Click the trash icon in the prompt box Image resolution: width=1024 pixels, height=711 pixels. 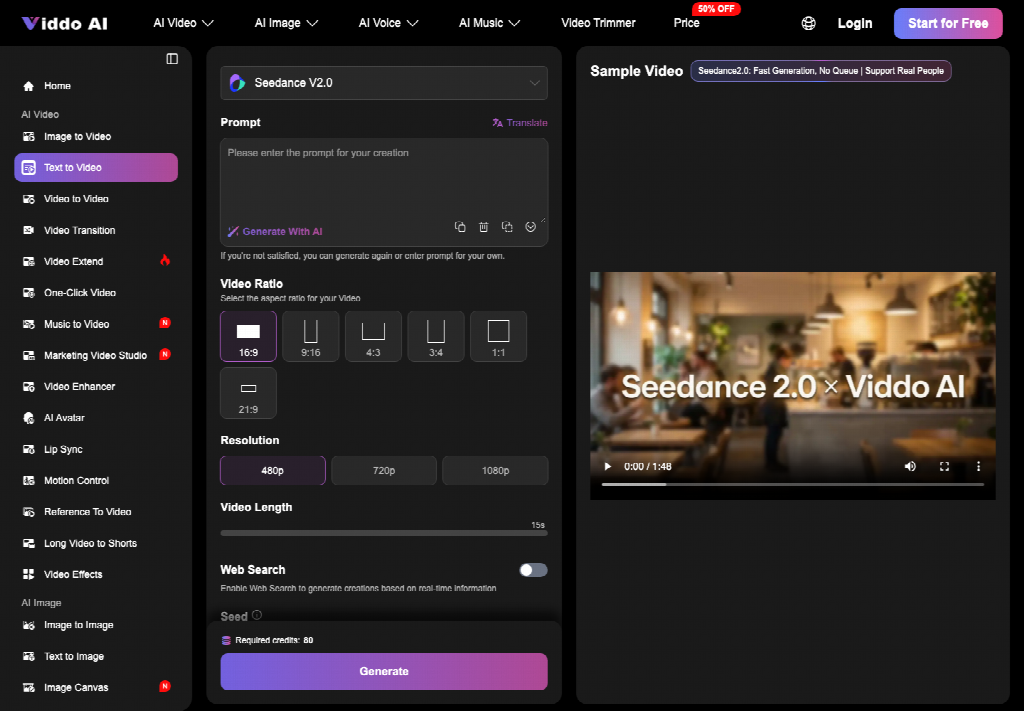click(483, 227)
